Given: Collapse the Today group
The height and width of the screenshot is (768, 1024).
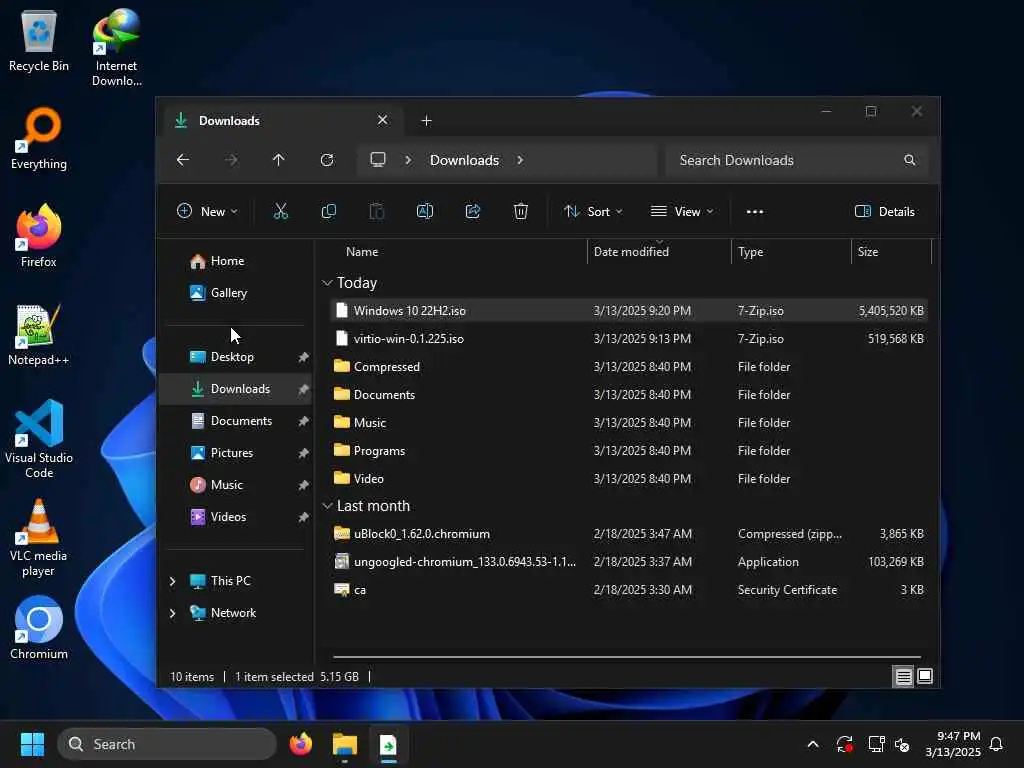Looking at the screenshot, I should (x=327, y=283).
